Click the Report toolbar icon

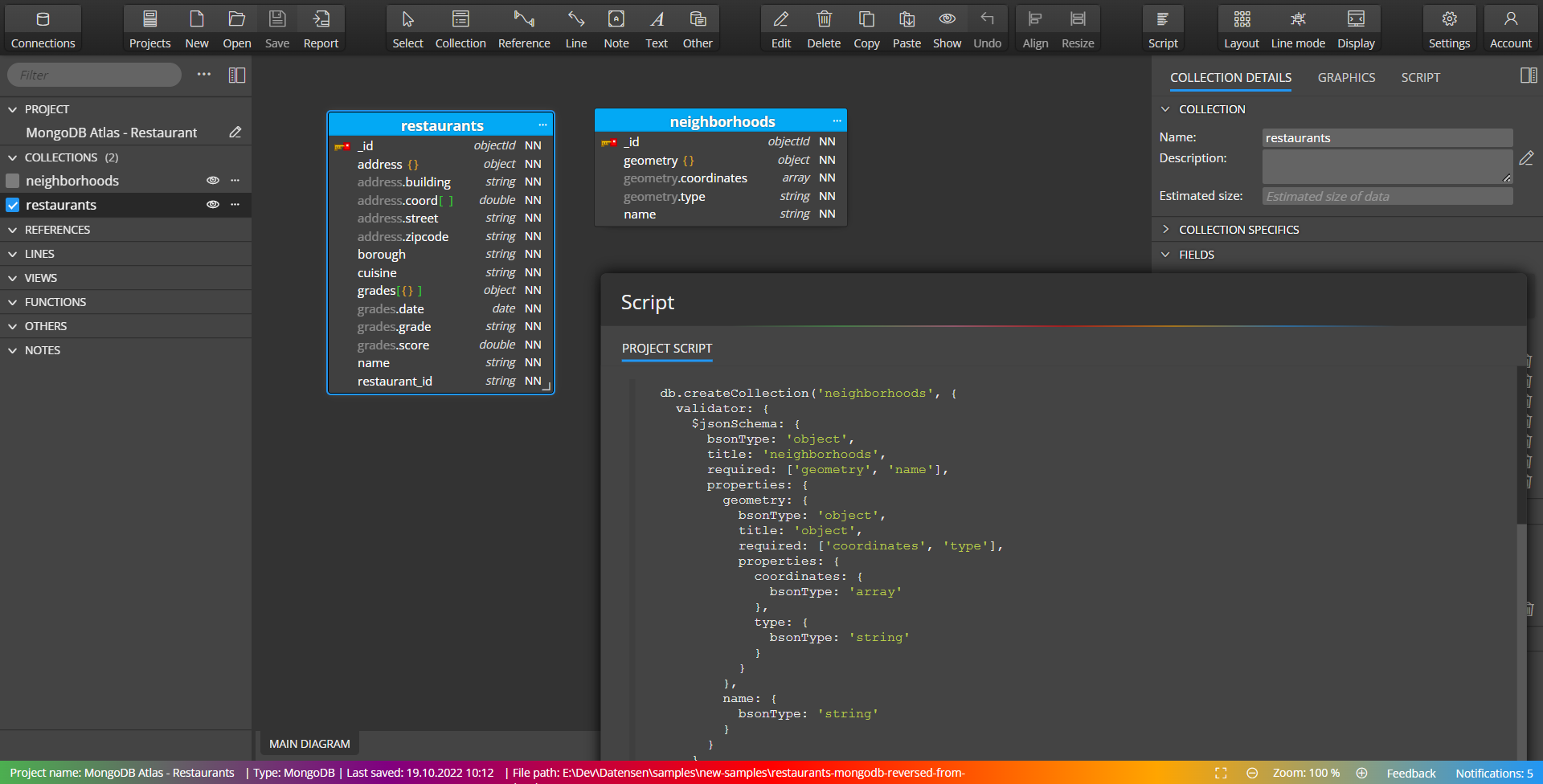pyautogui.click(x=321, y=19)
